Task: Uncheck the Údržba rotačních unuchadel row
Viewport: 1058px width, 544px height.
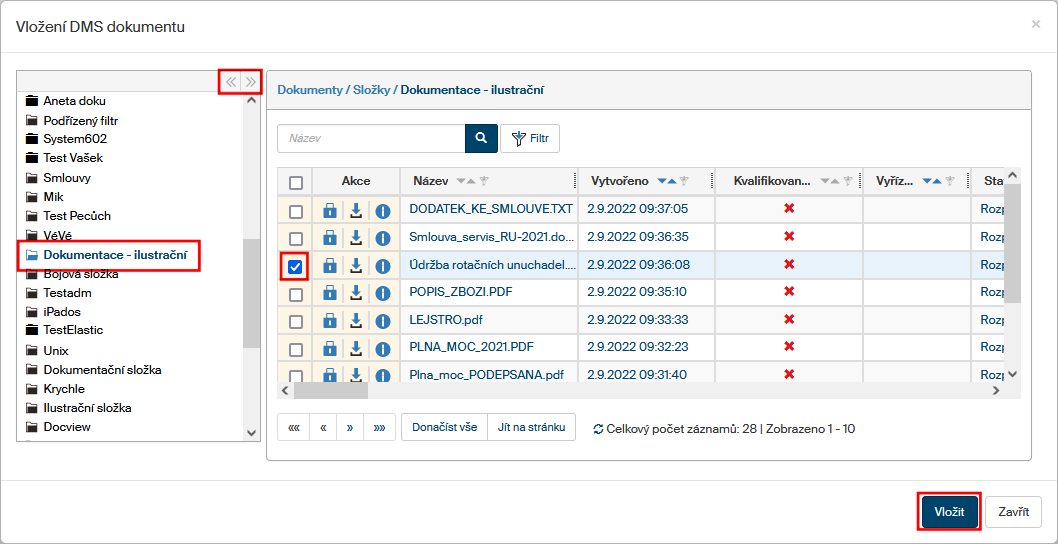Action: pyautogui.click(x=295, y=267)
